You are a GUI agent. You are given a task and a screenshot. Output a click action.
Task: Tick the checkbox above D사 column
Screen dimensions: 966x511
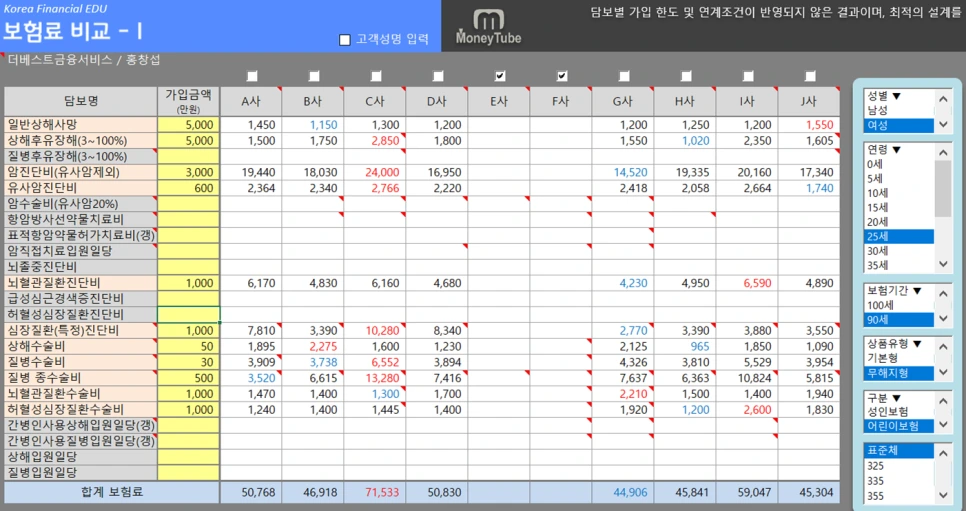pos(438,76)
